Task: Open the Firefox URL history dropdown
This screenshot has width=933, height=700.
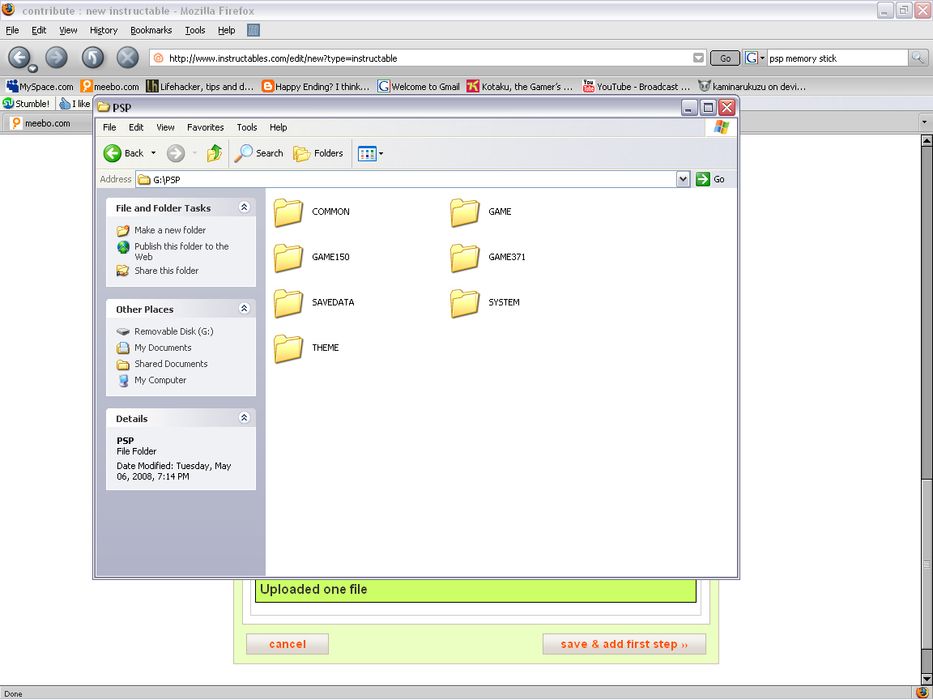Action: (x=699, y=58)
